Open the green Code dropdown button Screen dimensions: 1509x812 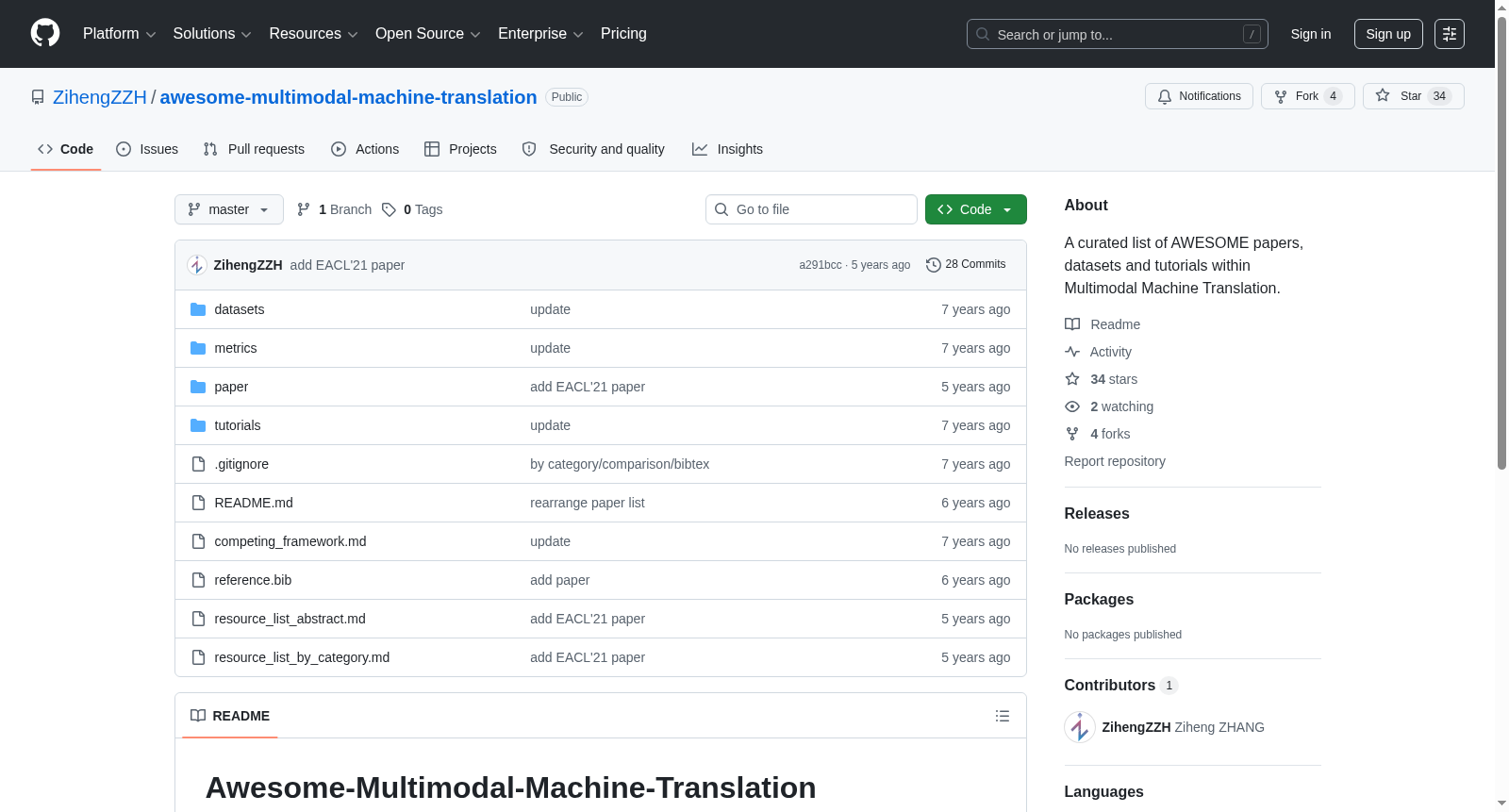tap(975, 209)
